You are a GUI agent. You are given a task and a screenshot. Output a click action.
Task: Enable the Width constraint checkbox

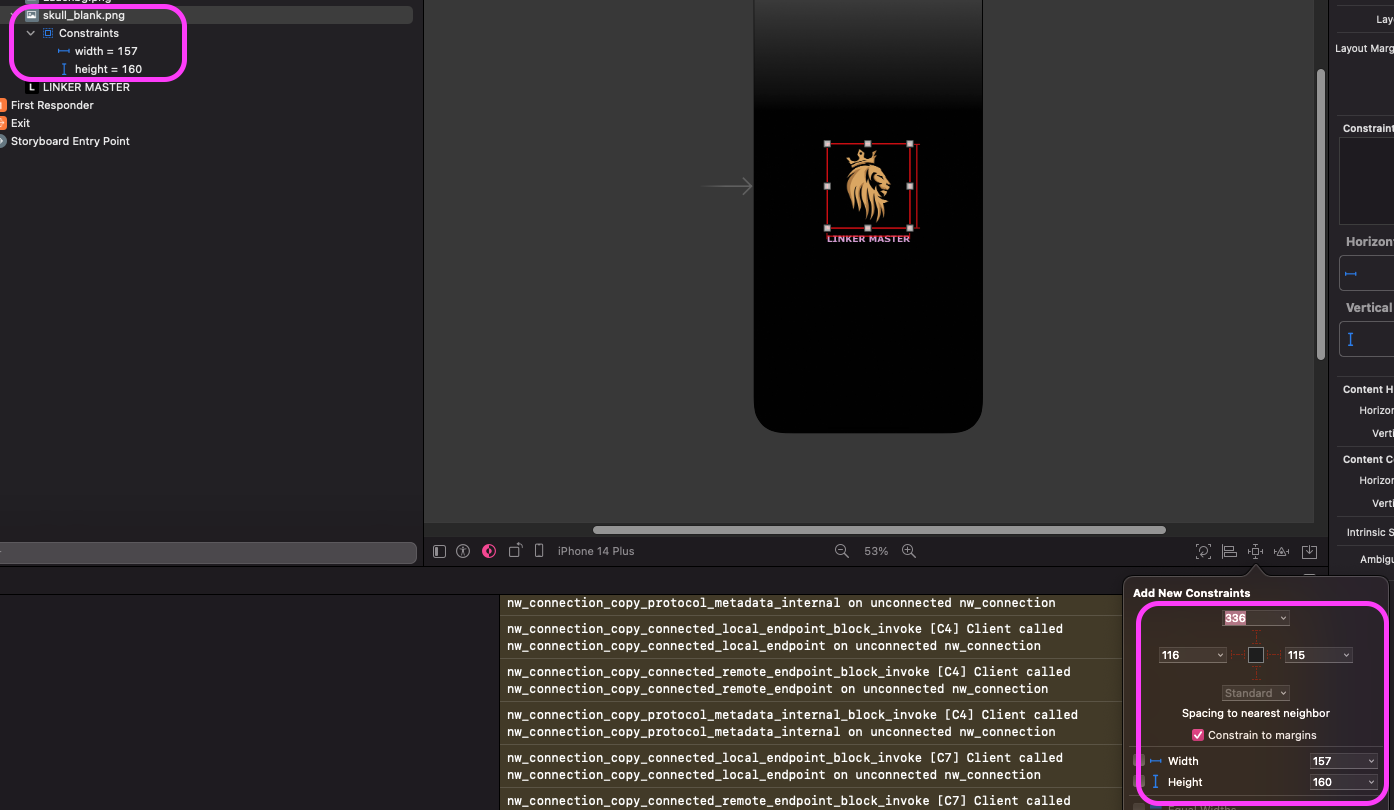point(1139,761)
